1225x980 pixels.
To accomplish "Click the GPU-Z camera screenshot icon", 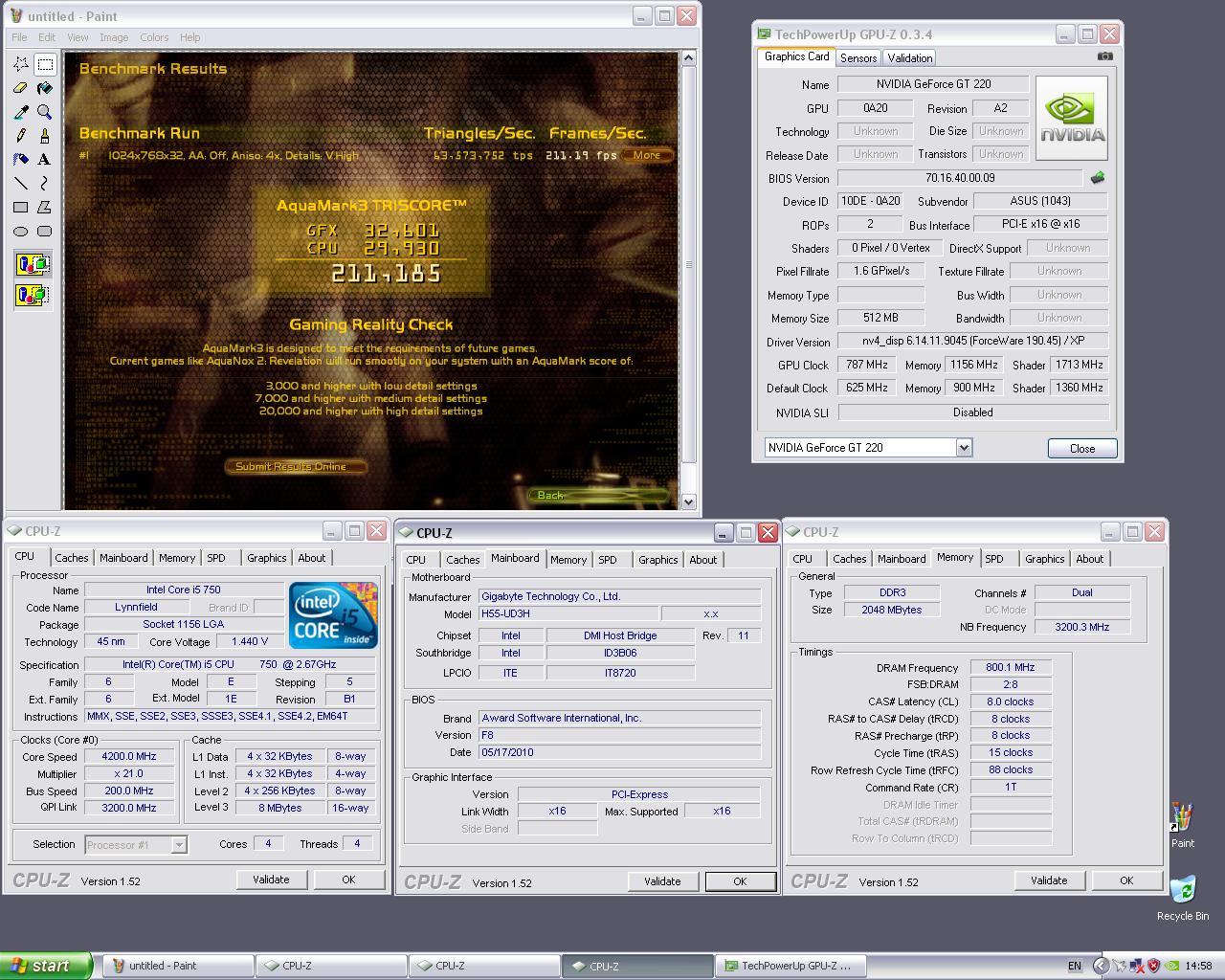I will pos(1105,56).
